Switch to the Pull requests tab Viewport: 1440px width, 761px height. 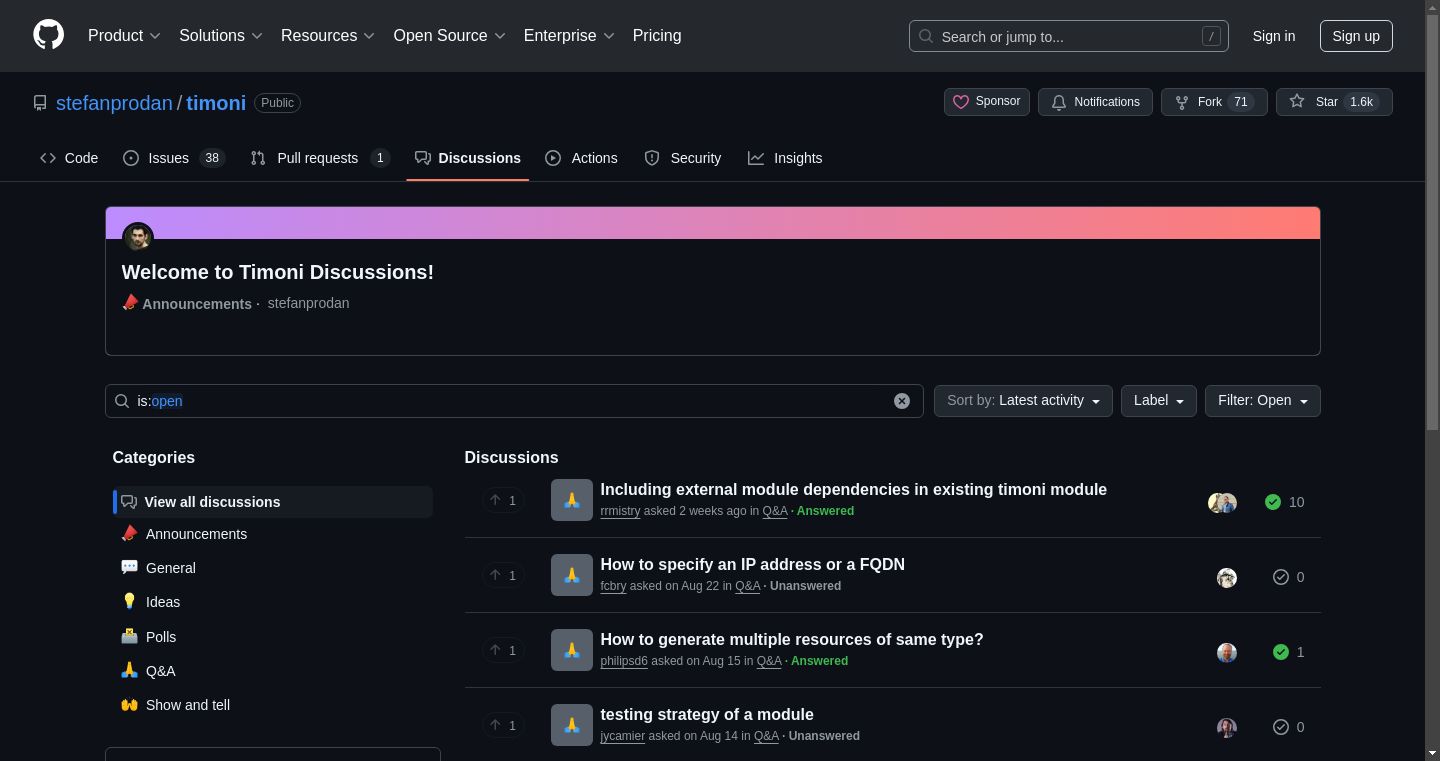click(320, 158)
